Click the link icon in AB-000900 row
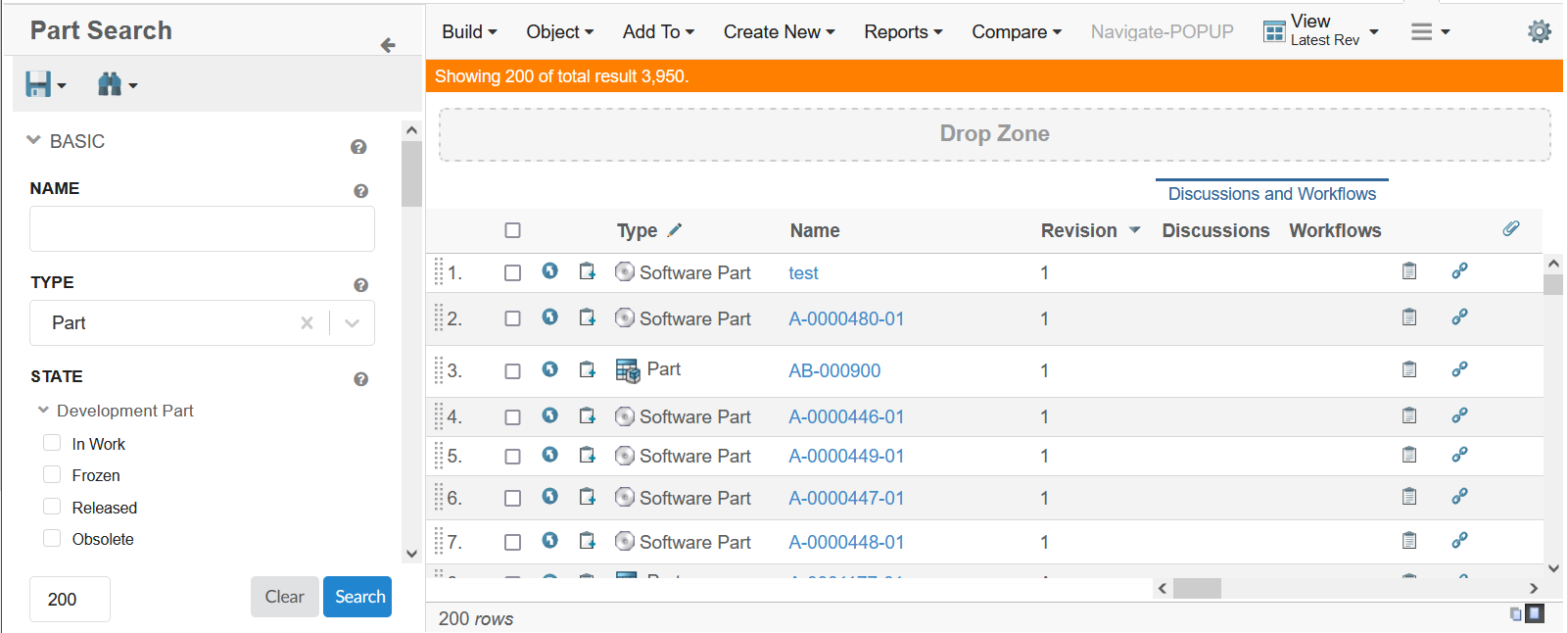Screen dimensions: 1568x633 [x=1459, y=369]
